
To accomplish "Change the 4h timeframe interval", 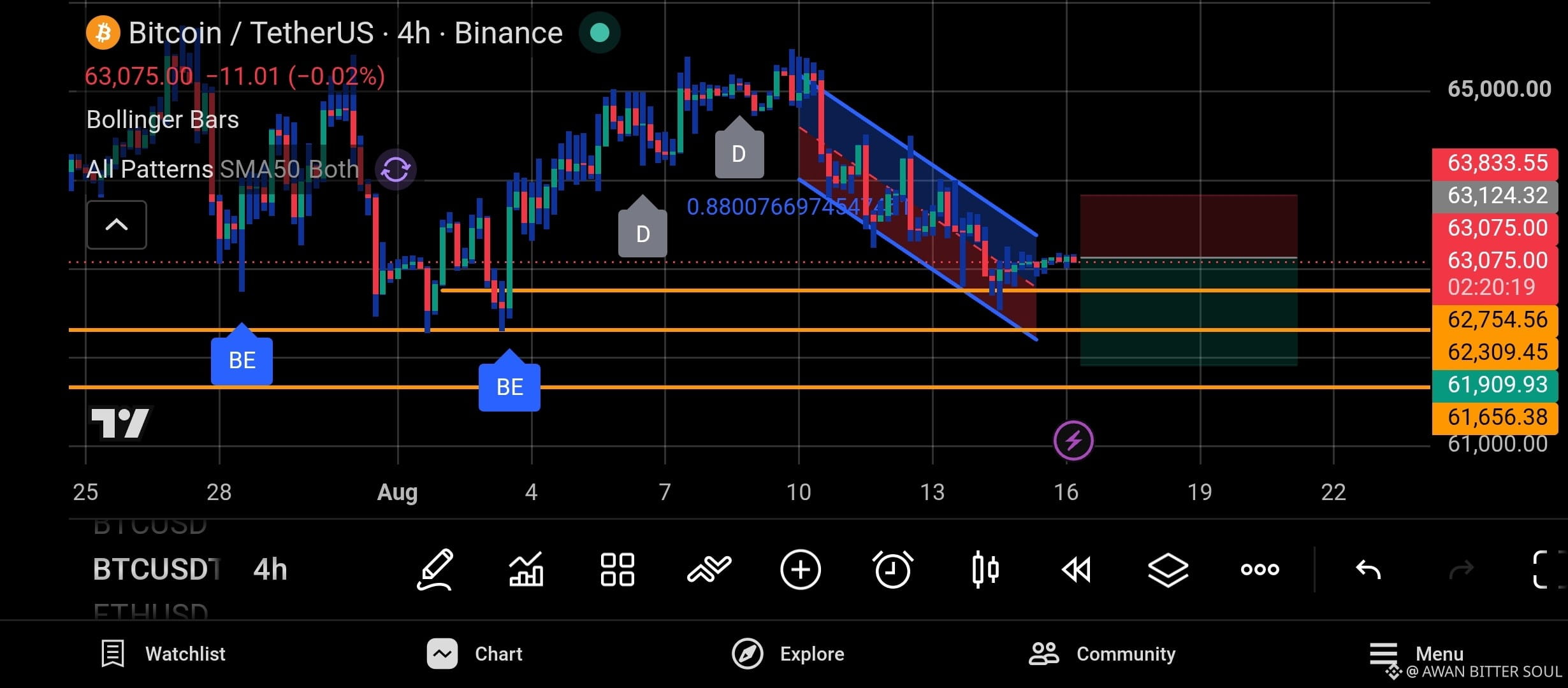I will (270, 570).
